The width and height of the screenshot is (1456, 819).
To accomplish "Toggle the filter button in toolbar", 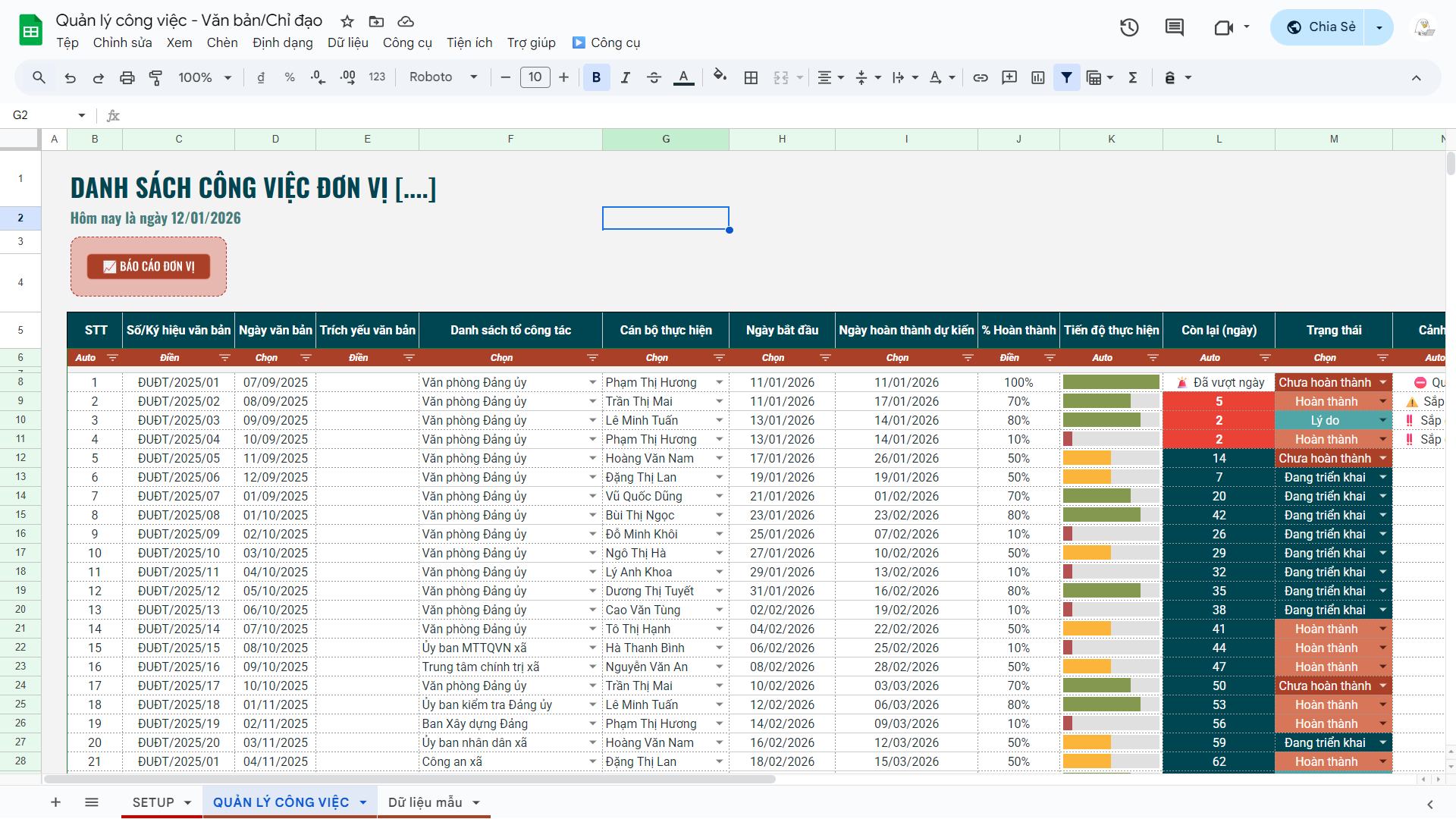I will [1066, 77].
